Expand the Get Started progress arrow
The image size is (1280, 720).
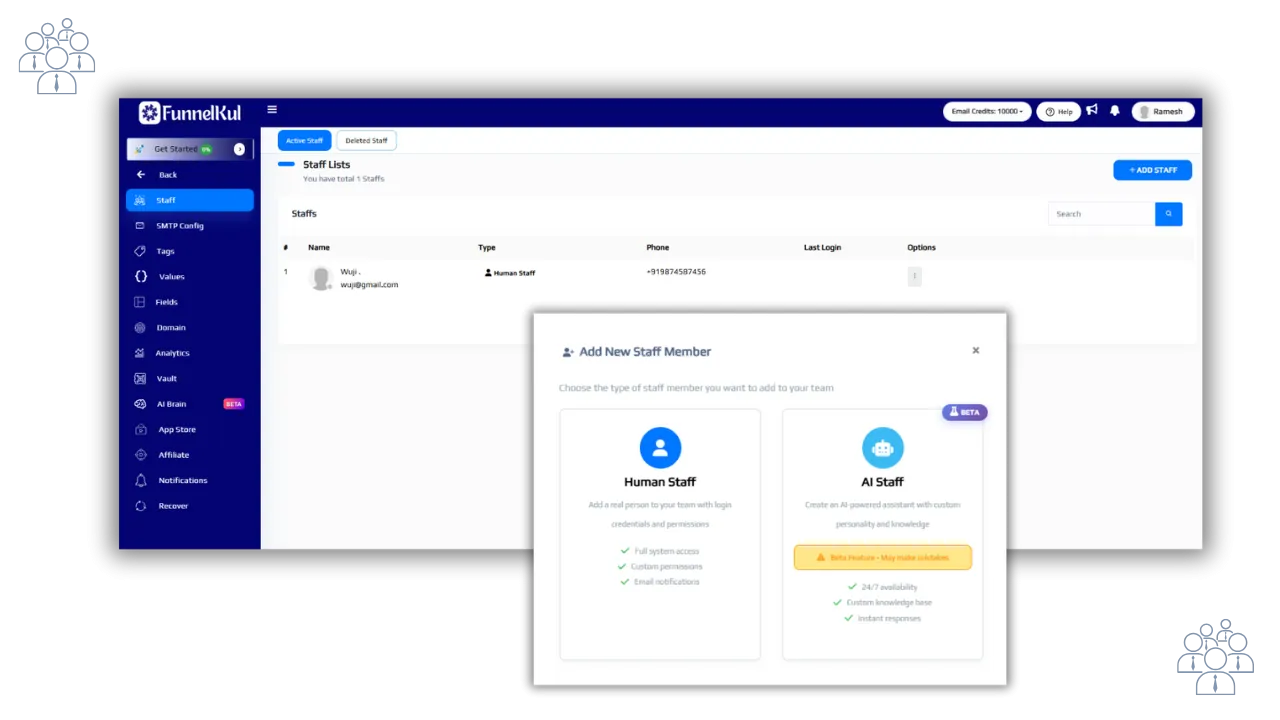coord(239,149)
